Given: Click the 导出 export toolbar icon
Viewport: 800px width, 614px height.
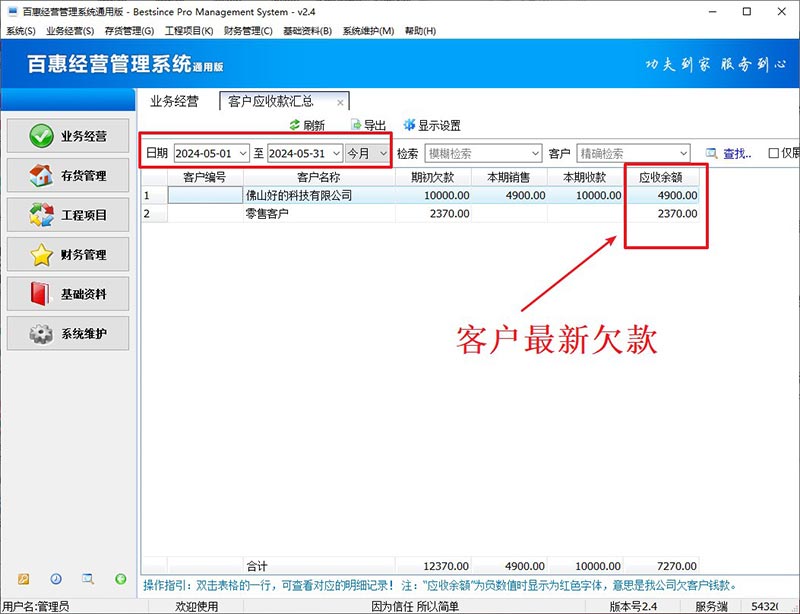Looking at the screenshot, I should (356, 125).
